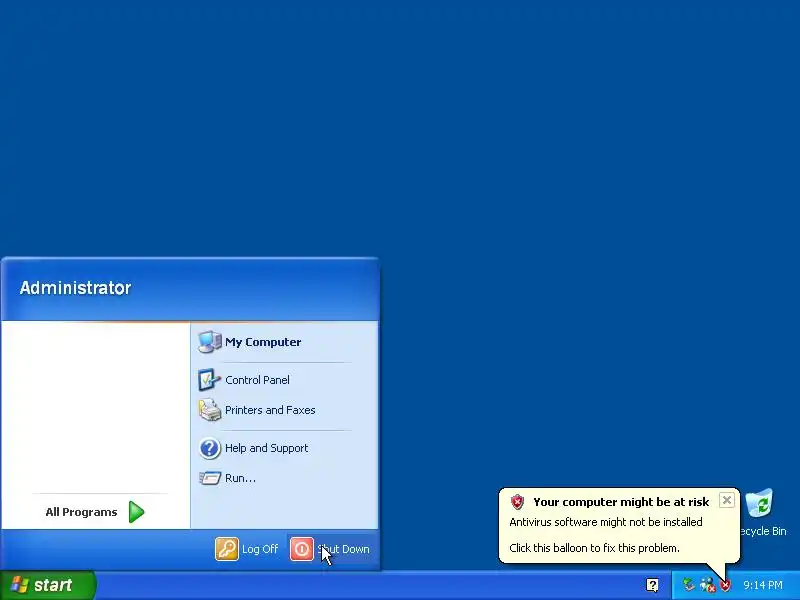Click the My Computer monitor icon

pyautogui.click(x=209, y=342)
